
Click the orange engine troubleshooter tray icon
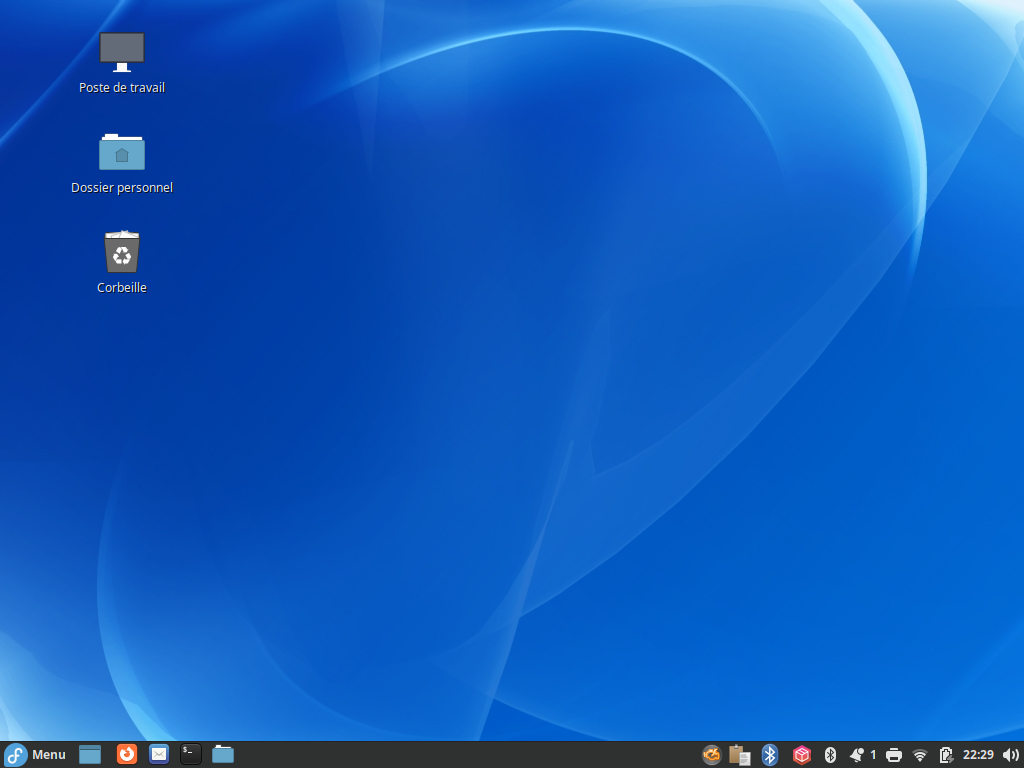pyautogui.click(x=711, y=755)
